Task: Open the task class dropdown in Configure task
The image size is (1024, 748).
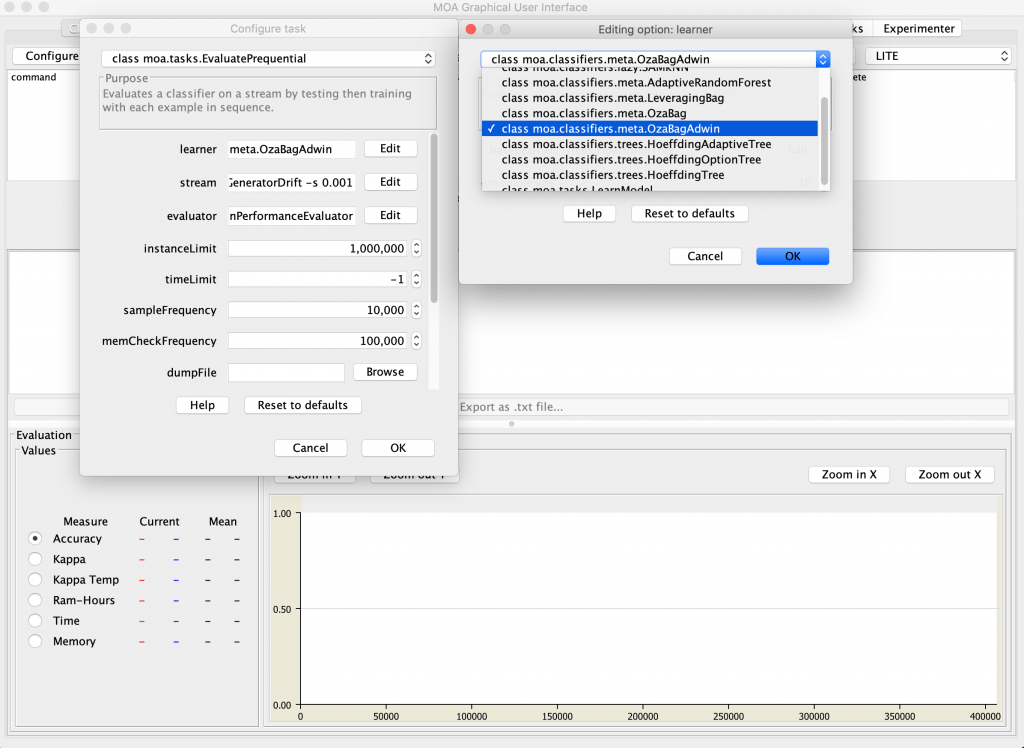Action: tap(268, 58)
